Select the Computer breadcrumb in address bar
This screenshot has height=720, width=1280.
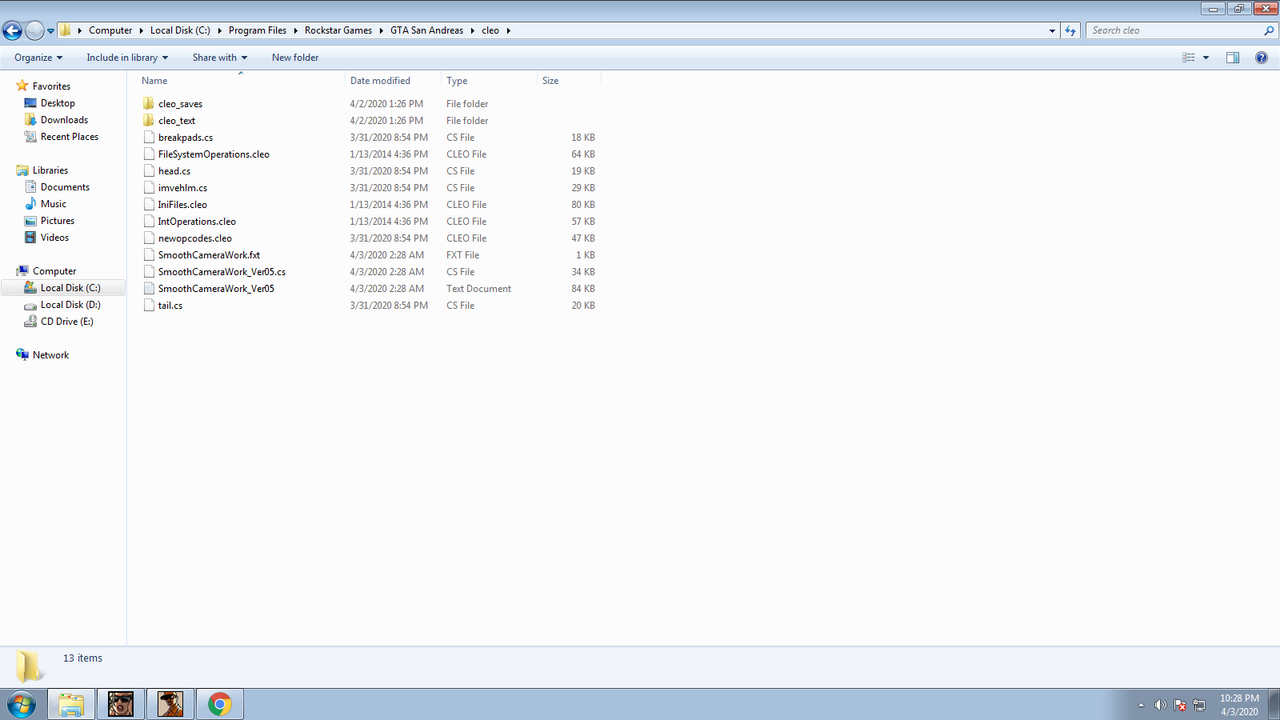pos(110,30)
